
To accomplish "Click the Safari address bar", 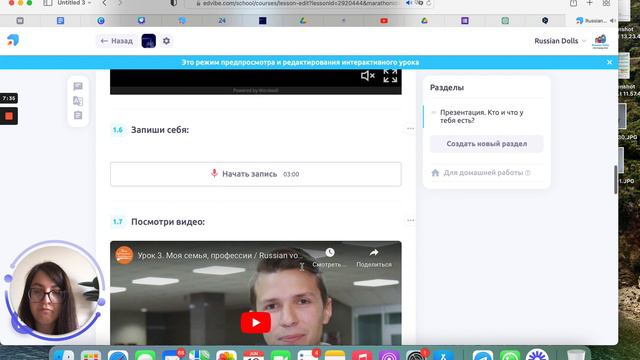I will (302, 3).
